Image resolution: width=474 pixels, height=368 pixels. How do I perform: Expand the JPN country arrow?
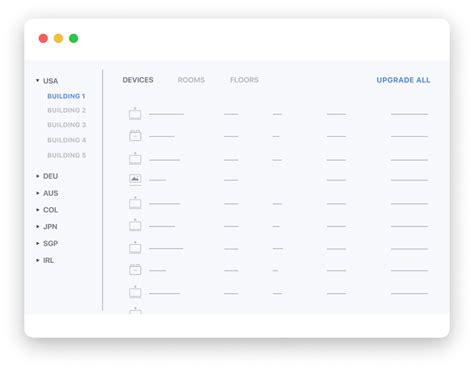[x=37, y=226]
